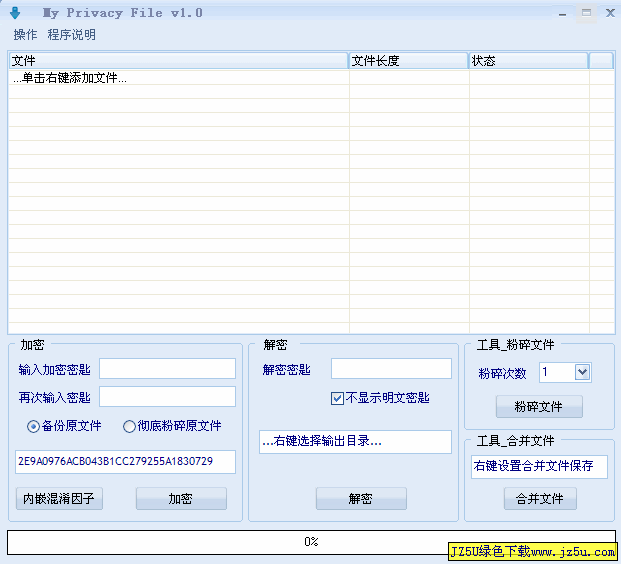Click the 0% progress bar
The image size is (621, 564).
[x=311, y=542]
